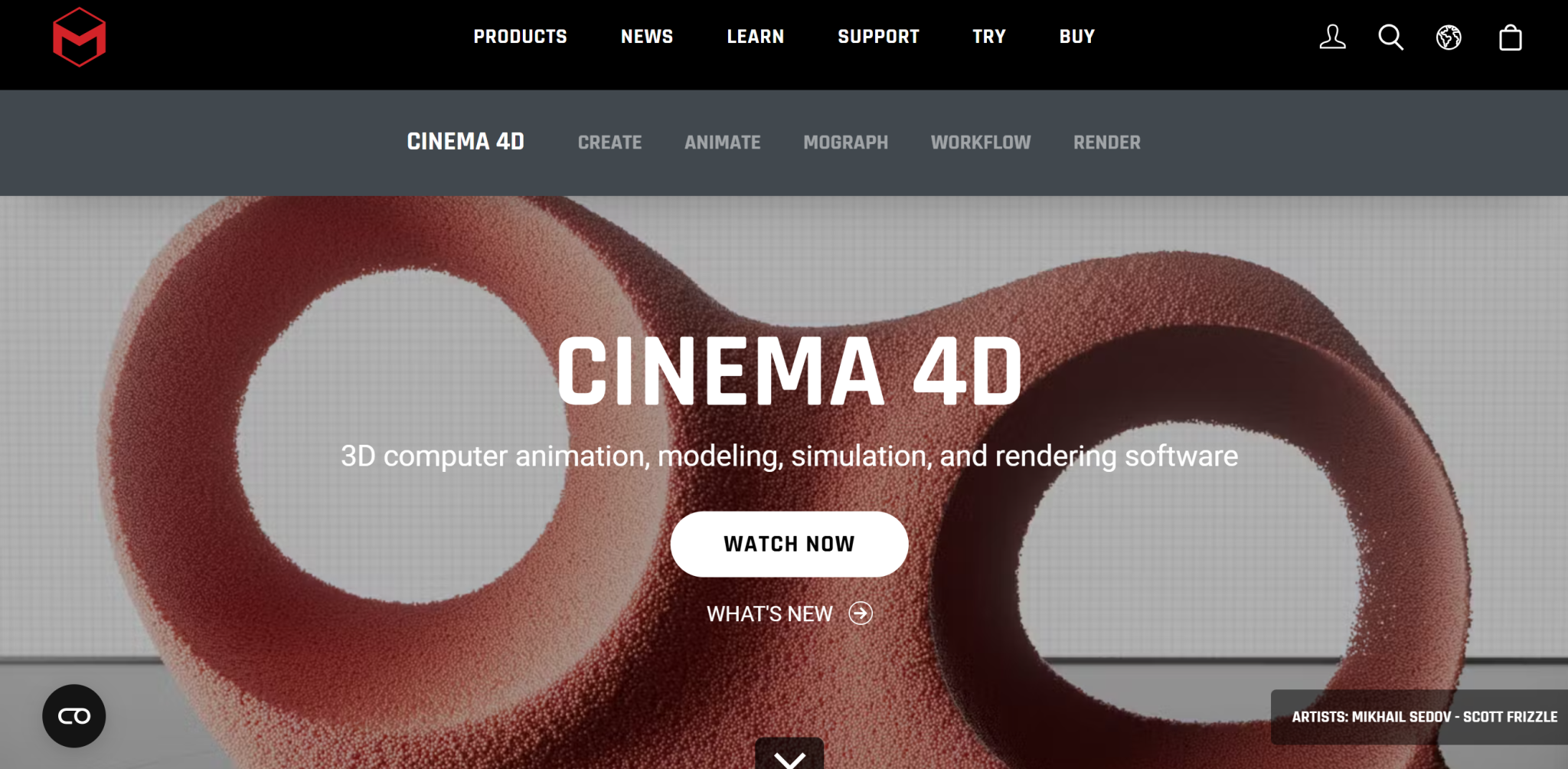Switch to the RENDER tab

(x=1106, y=142)
